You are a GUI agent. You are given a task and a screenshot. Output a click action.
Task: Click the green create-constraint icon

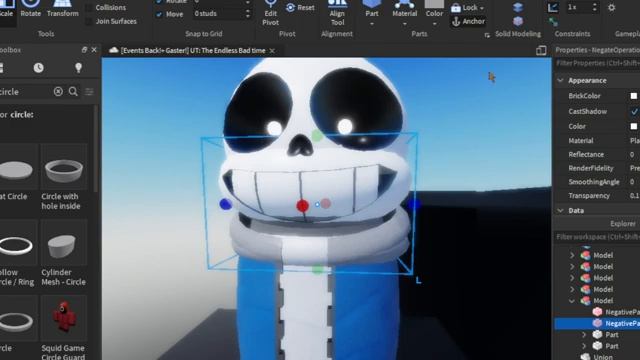553,22
